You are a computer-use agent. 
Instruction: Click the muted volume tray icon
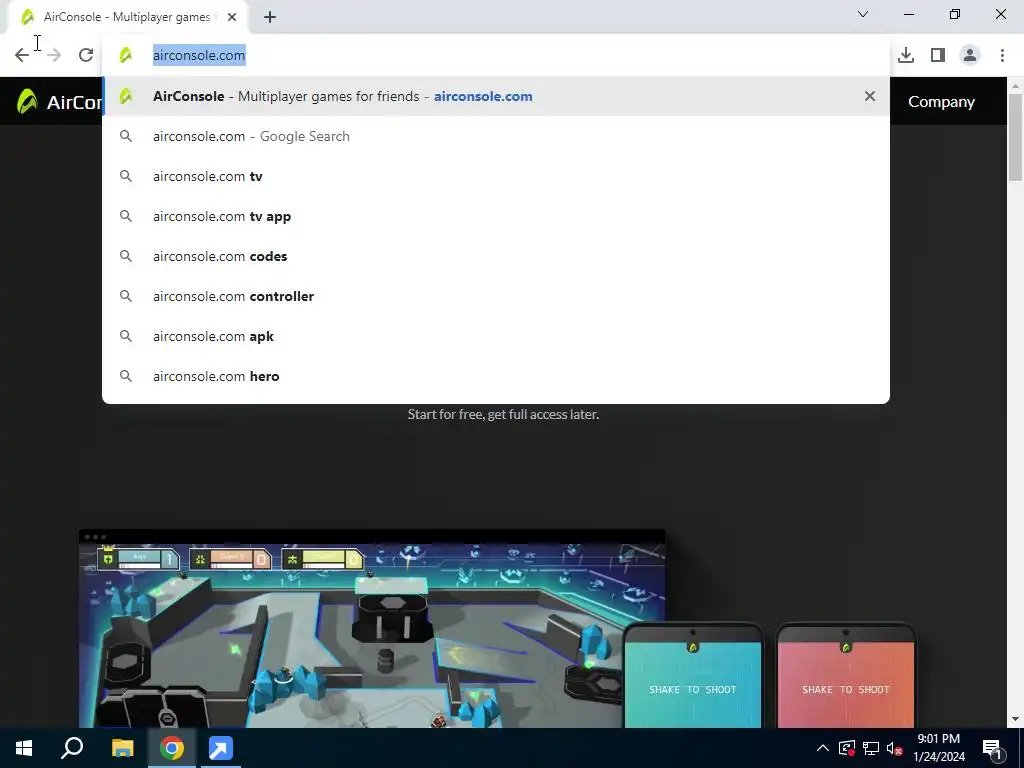pos(895,748)
